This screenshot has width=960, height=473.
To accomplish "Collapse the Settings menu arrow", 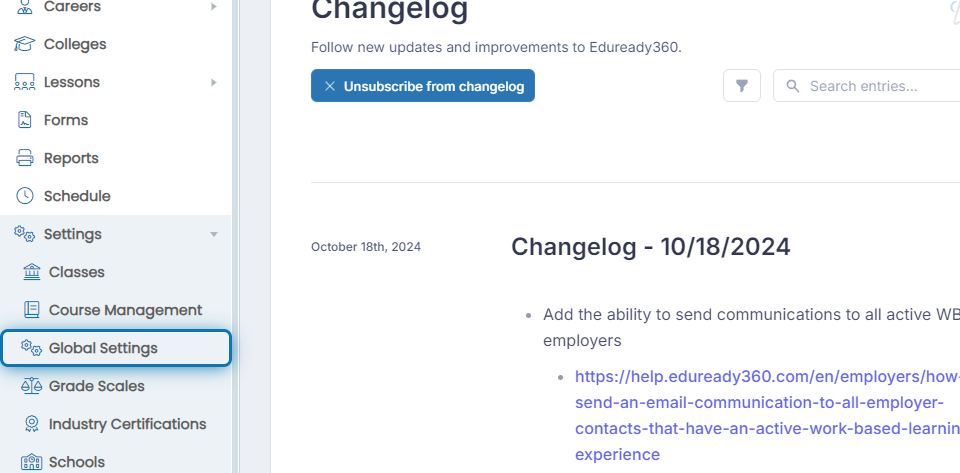I will [214, 234].
